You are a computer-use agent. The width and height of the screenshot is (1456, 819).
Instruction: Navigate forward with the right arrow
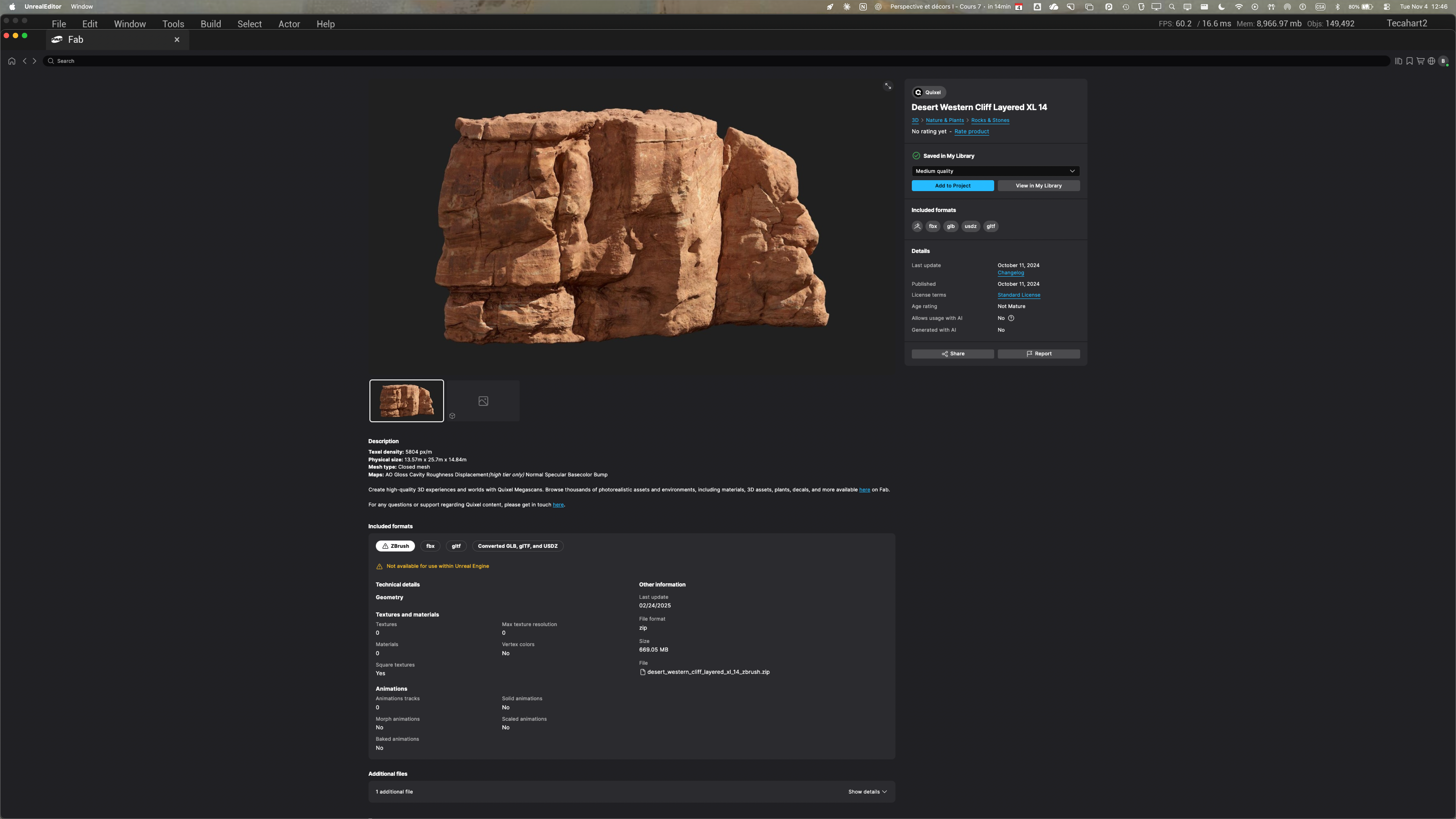pyautogui.click(x=35, y=61)
